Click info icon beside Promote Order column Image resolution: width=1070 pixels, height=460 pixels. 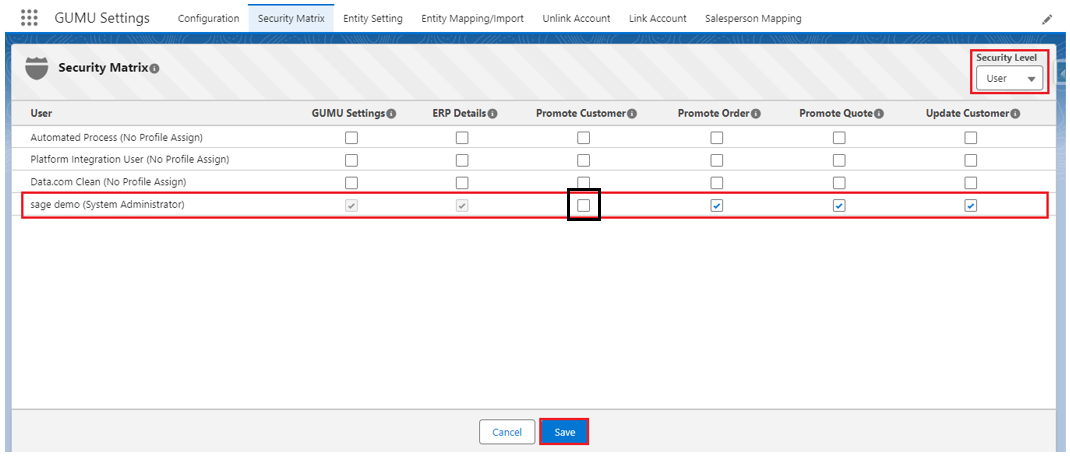pos(755,114)
